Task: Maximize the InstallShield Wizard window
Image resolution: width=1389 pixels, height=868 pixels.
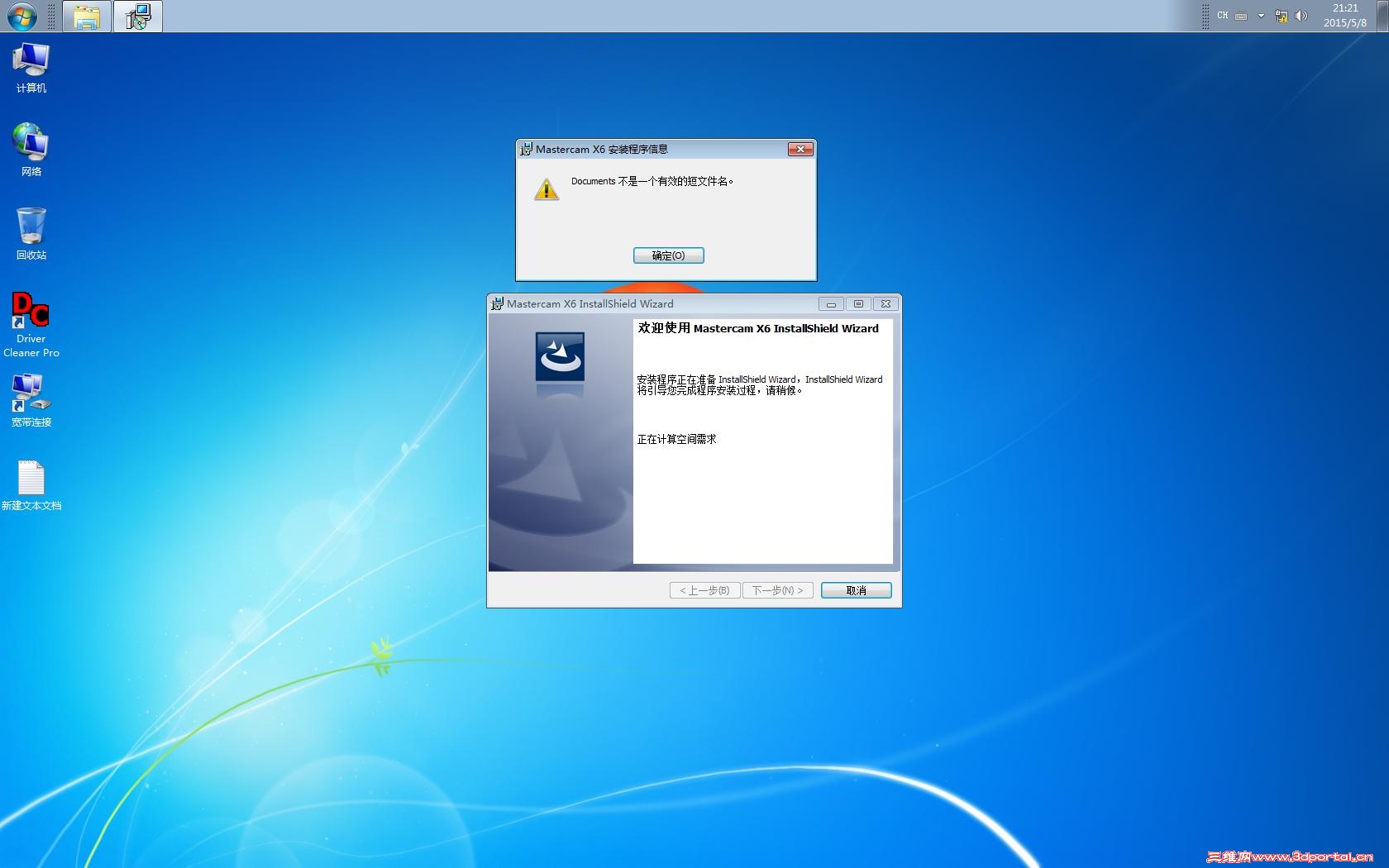Action: click(858, 304)
